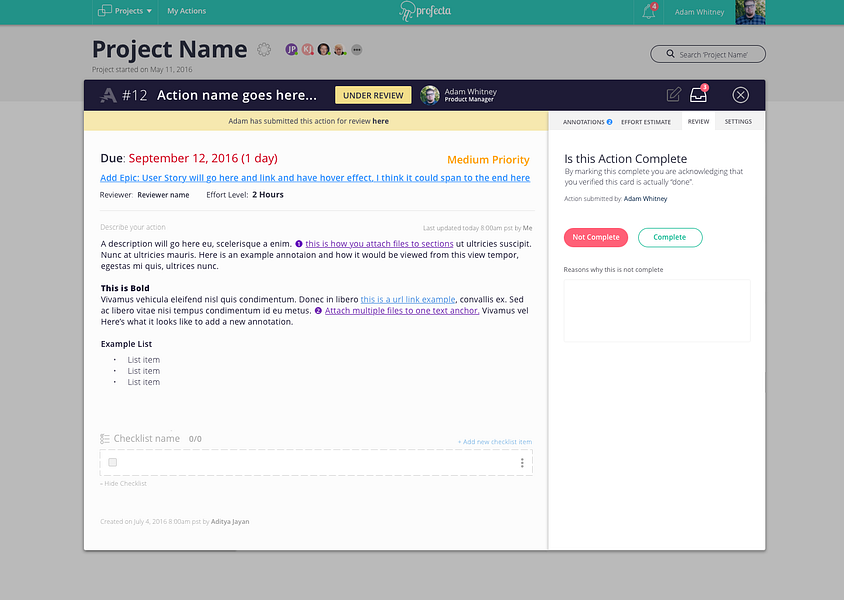Click creator name Aditya Jayan
The height and width of the screenshot is (600, 844).
230,521
